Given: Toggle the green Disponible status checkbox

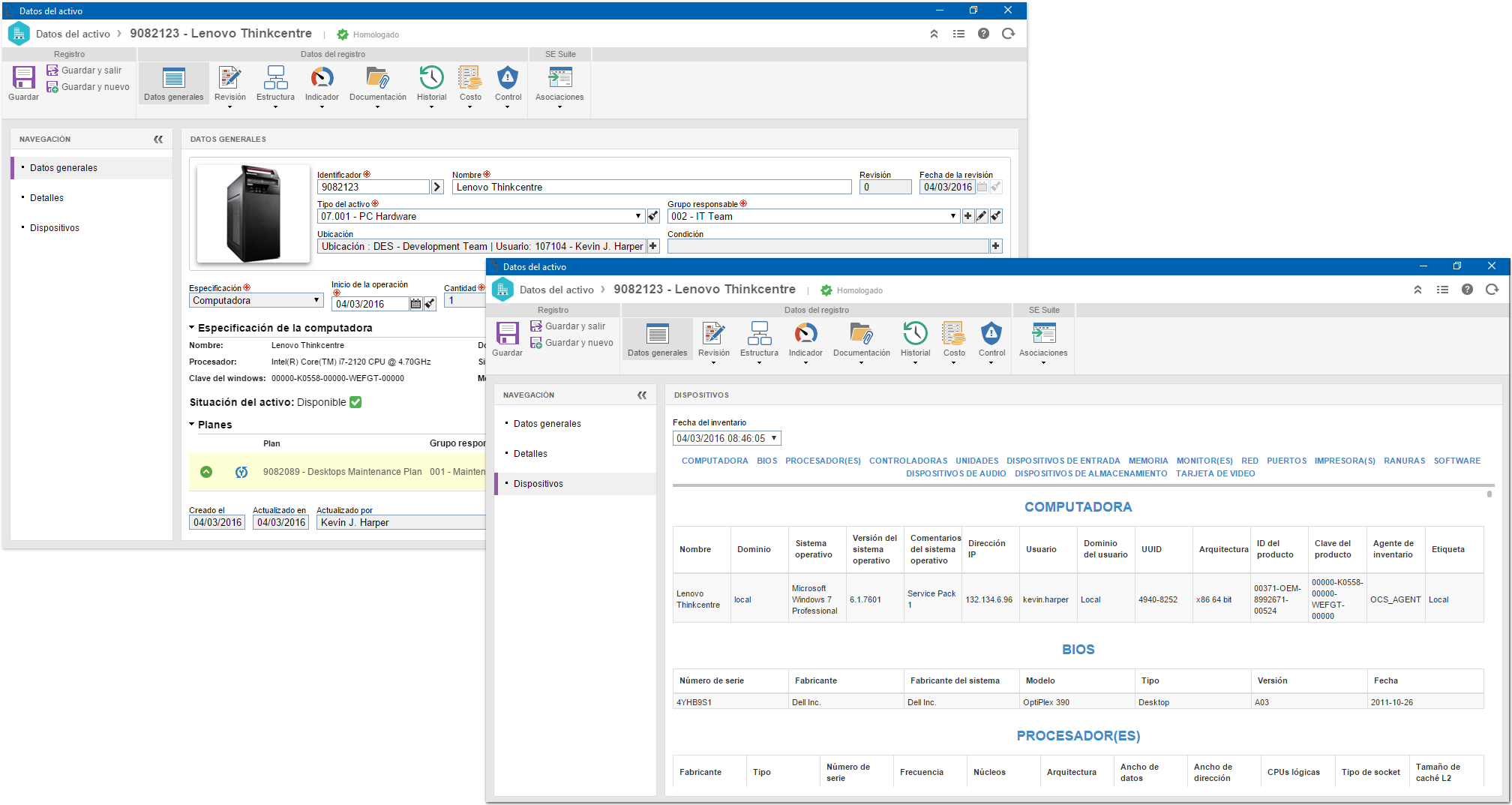Looking at the screenshot, I should [x=355, y=403].
